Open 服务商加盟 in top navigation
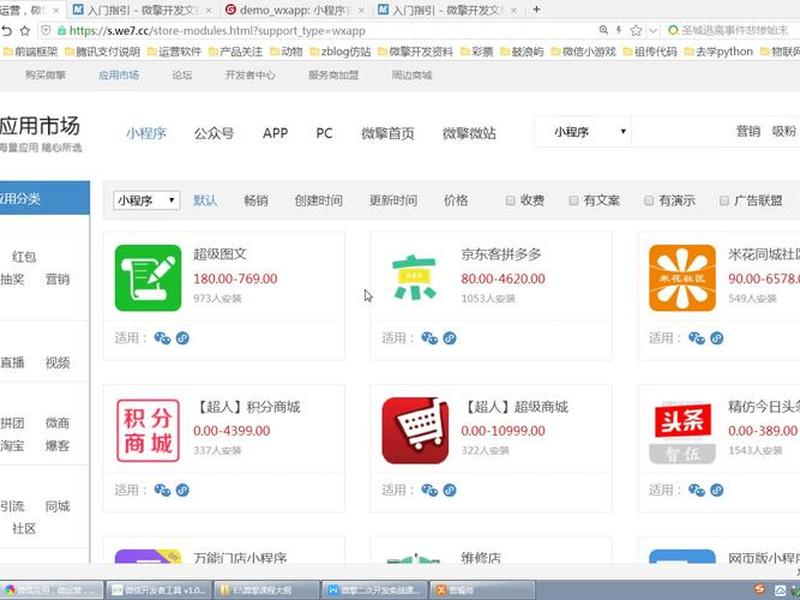The image size is (800, 600). (x=334, y=75)
